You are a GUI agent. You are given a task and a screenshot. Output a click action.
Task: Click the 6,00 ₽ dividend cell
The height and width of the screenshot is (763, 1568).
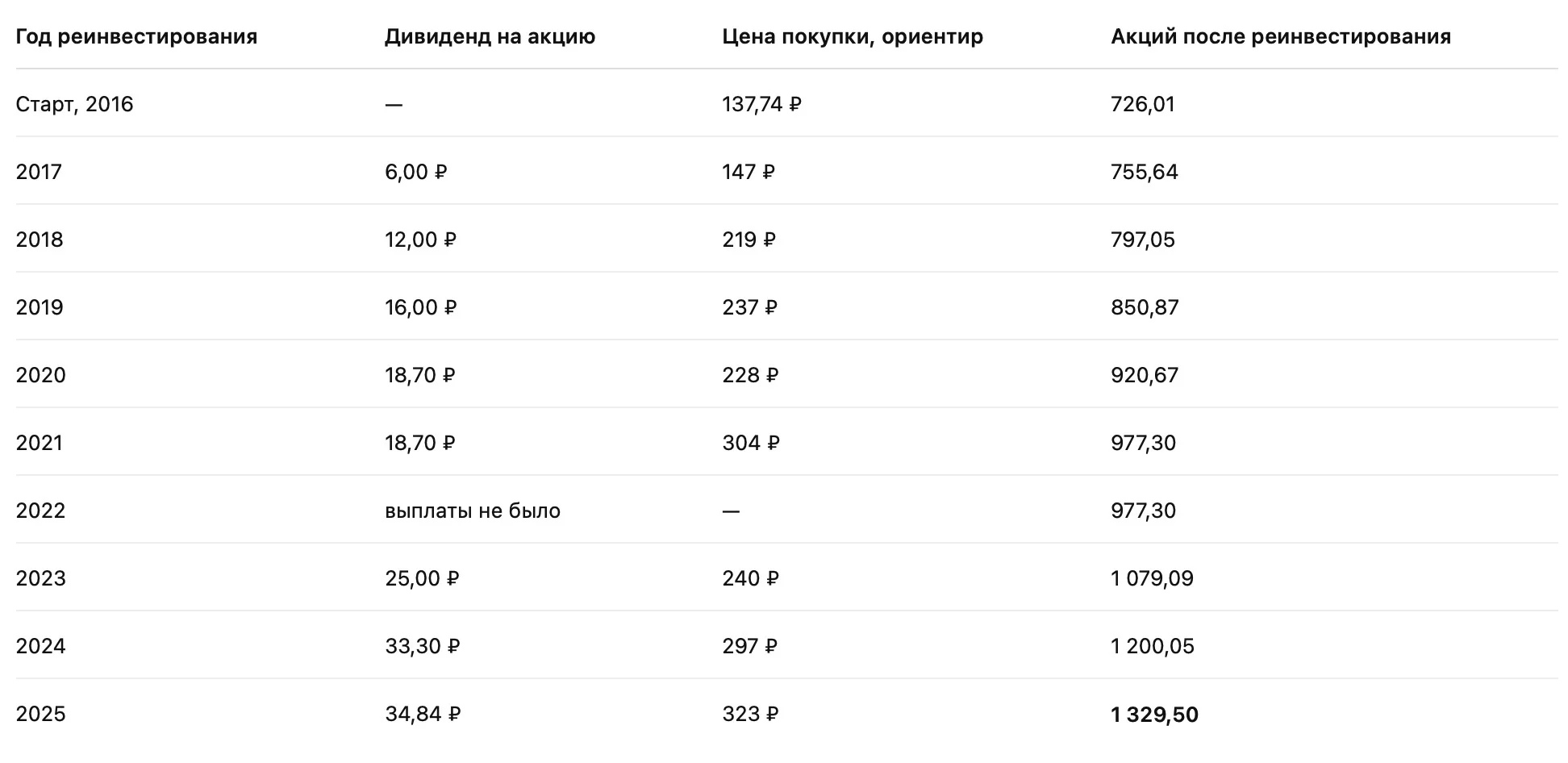click(415, 173)
